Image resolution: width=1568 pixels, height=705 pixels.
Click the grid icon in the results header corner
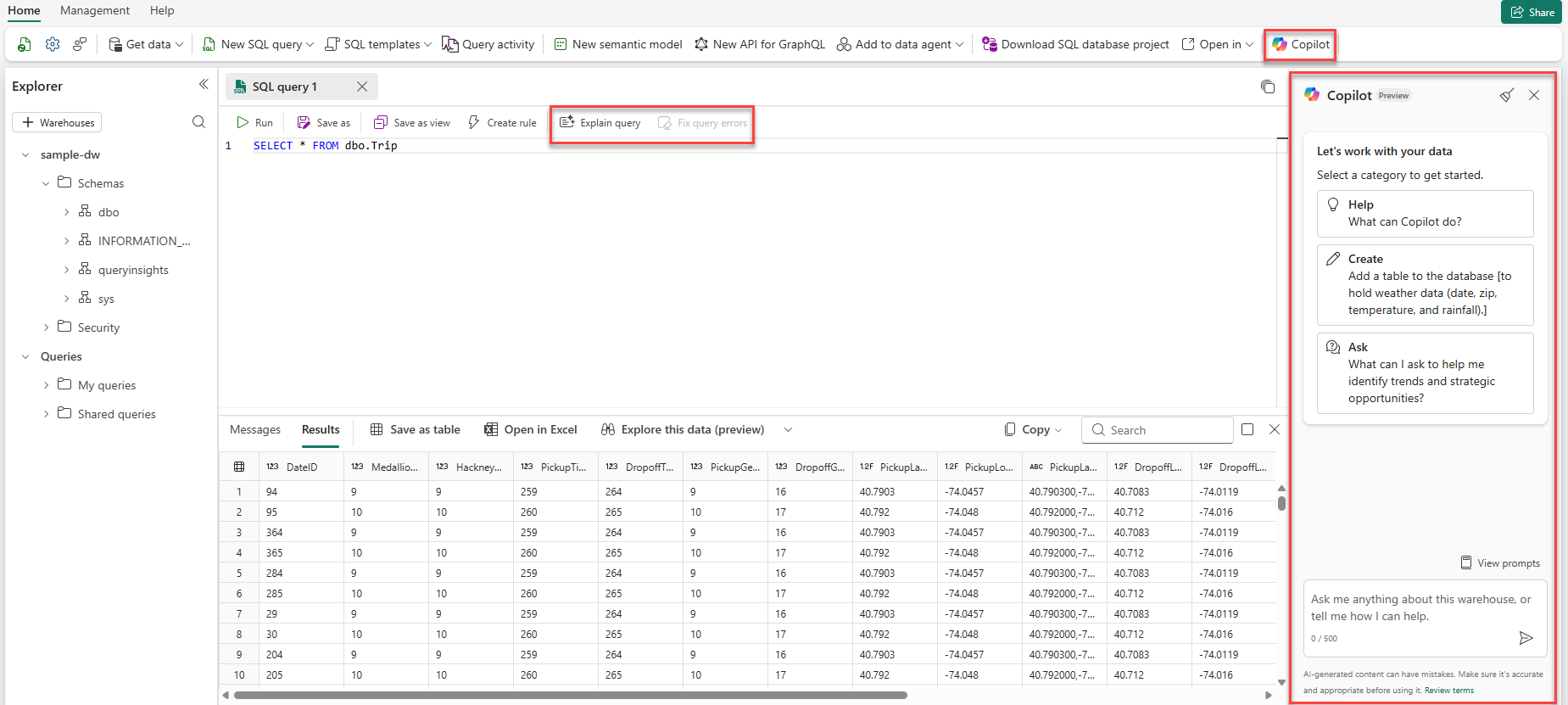pos(239,467)
